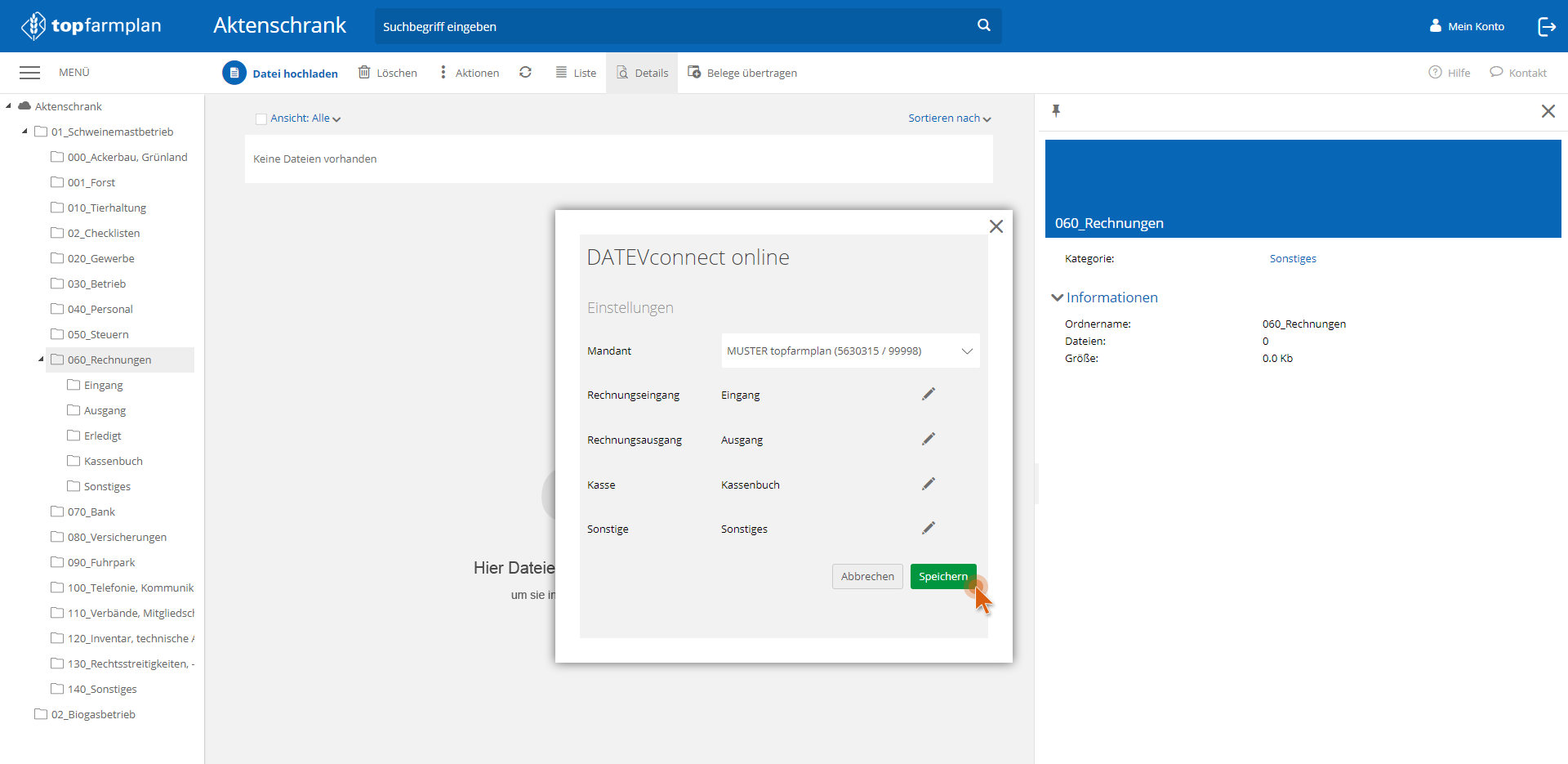Viewport: 1568px width, 764px height.
Task: Select the 110_Verbände folder
Action: 122,613
